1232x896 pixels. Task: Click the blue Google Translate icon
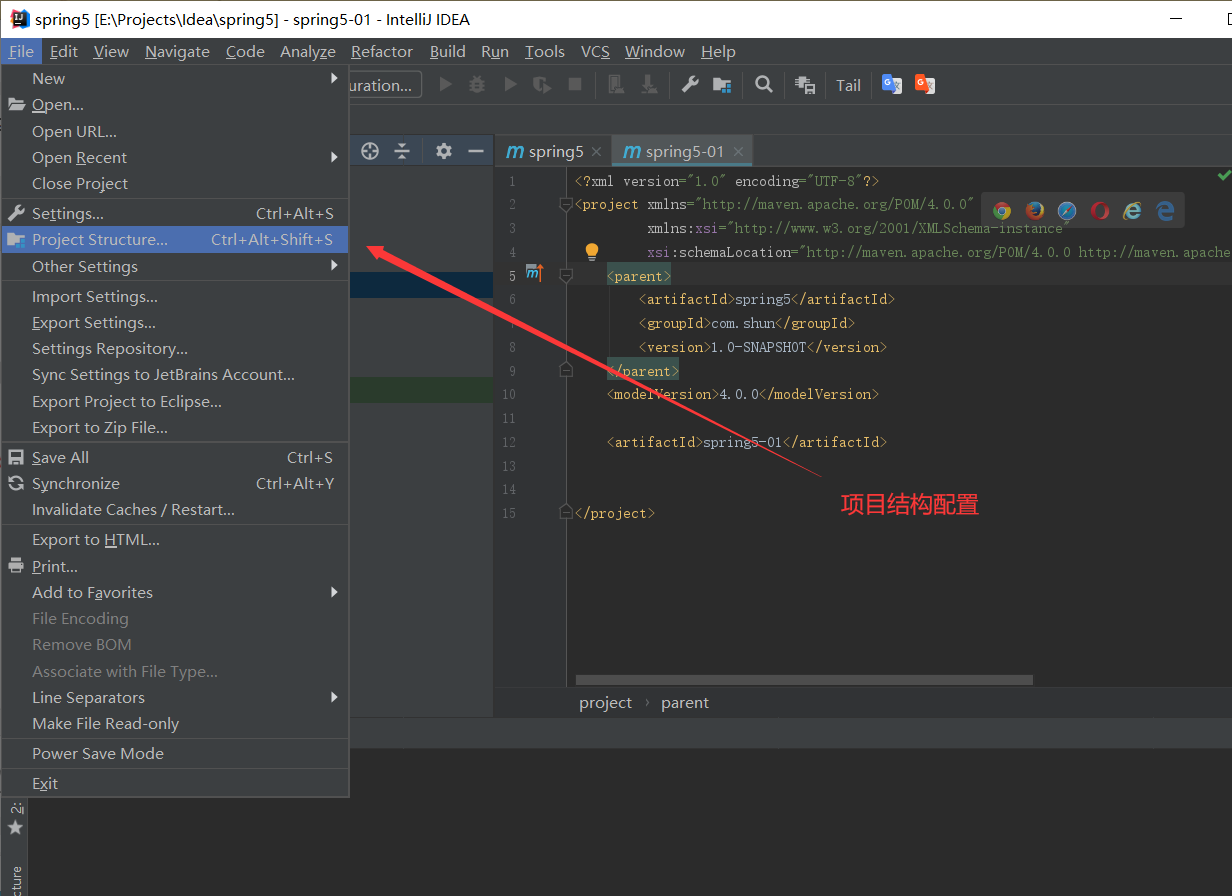pos(892,85)
